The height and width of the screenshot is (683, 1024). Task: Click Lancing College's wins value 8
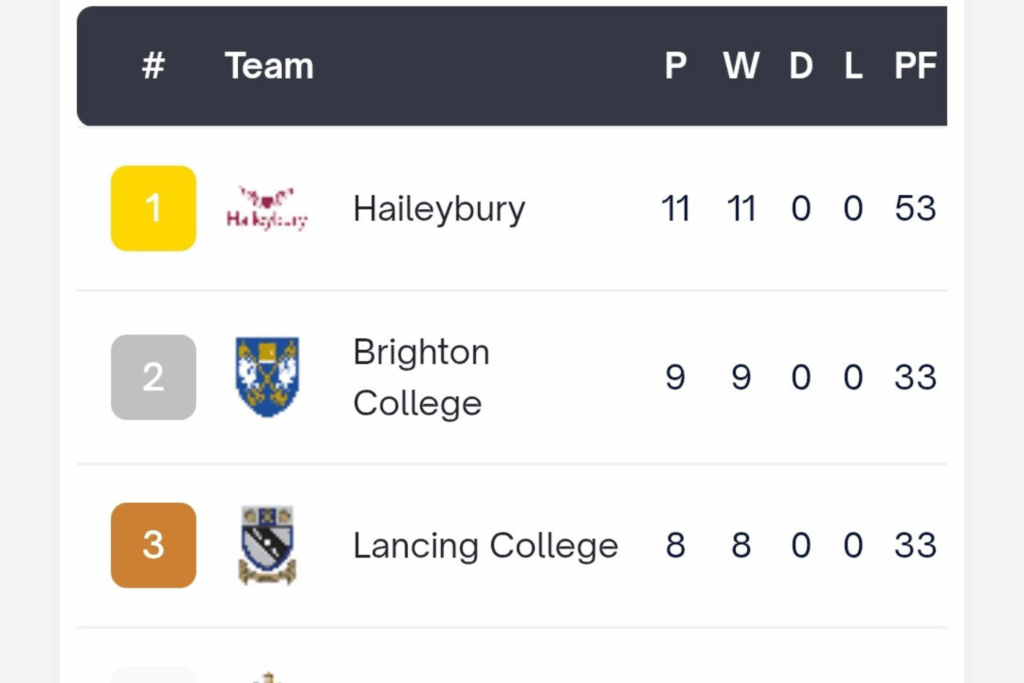click(x=741, y=546)
